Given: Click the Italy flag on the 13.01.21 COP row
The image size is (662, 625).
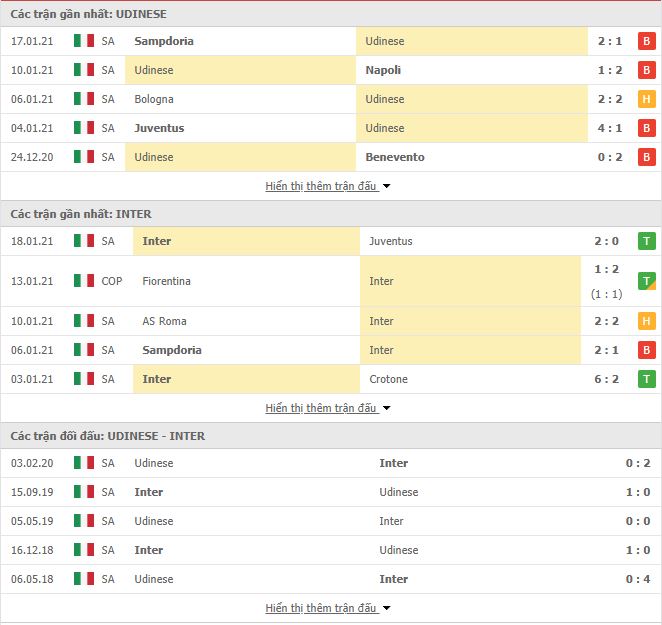Looking at the screenshot, I should pos(84,281).
